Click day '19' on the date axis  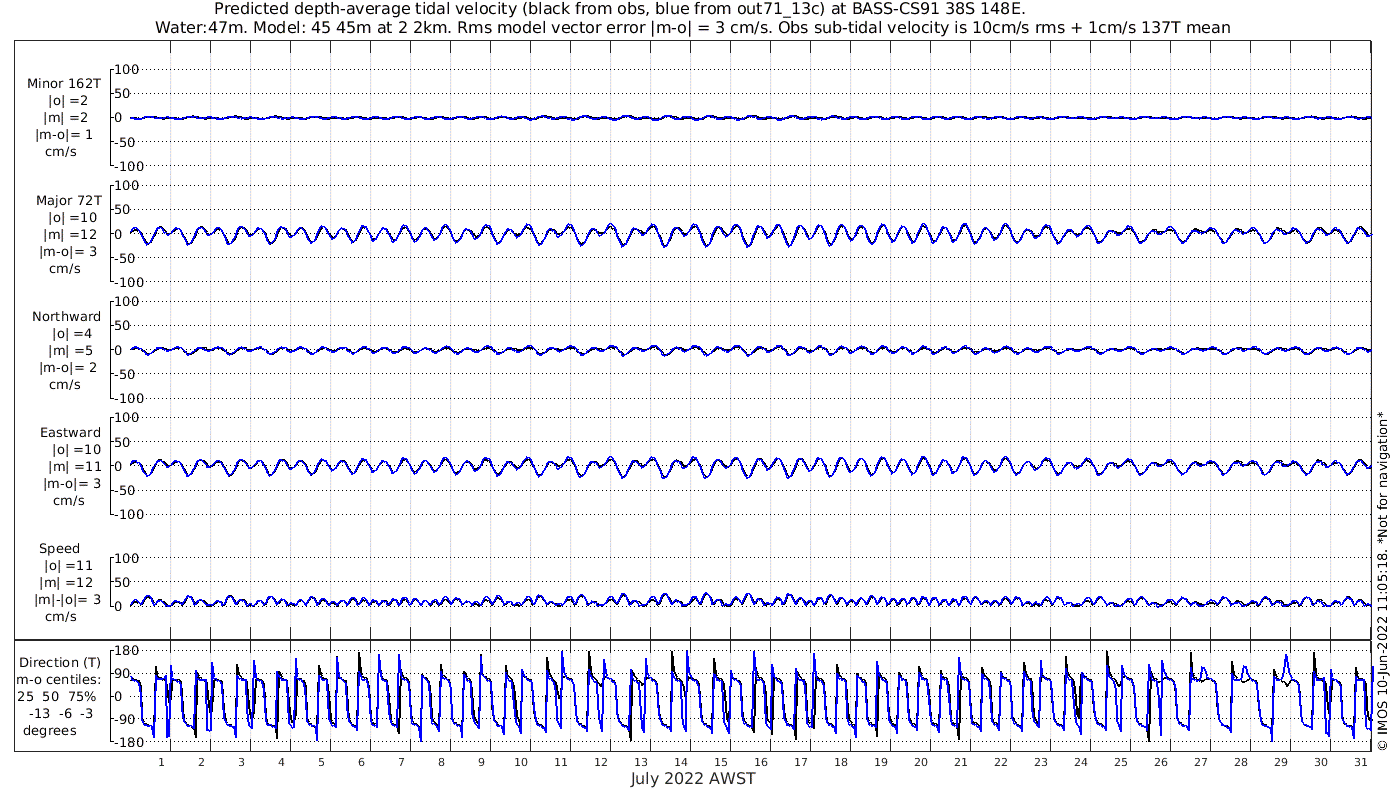(881, 762)
